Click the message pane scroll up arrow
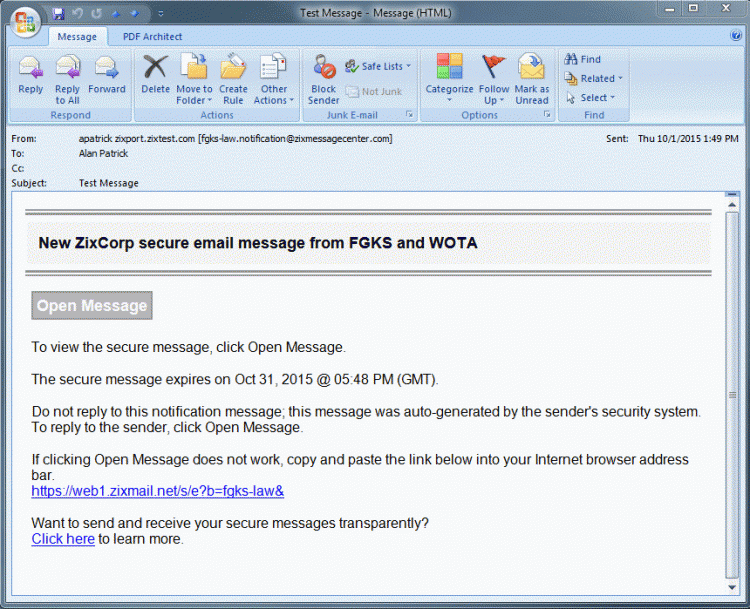 click(x=732, y=204)
